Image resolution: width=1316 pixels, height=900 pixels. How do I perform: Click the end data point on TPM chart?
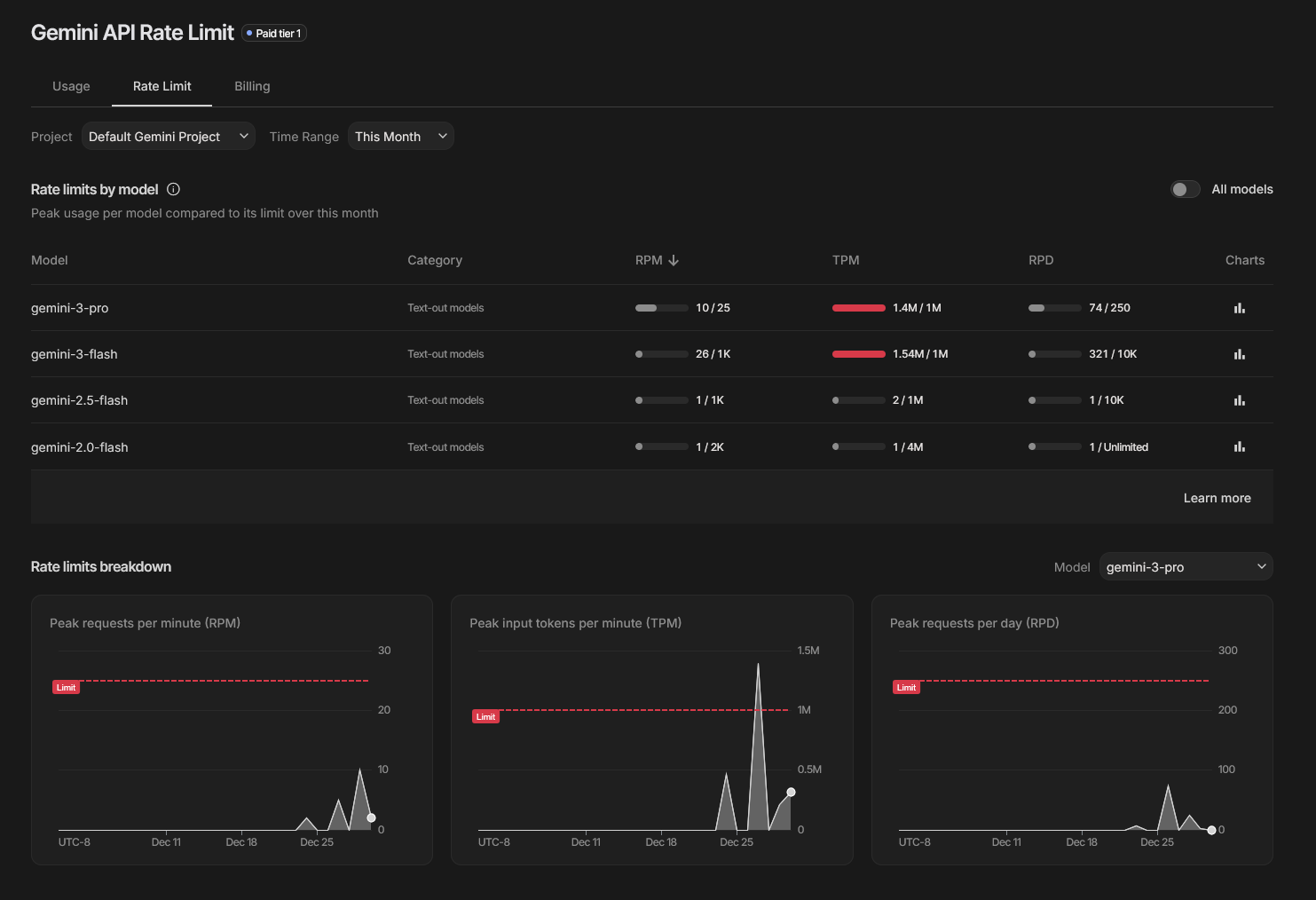tap(791, 793)
